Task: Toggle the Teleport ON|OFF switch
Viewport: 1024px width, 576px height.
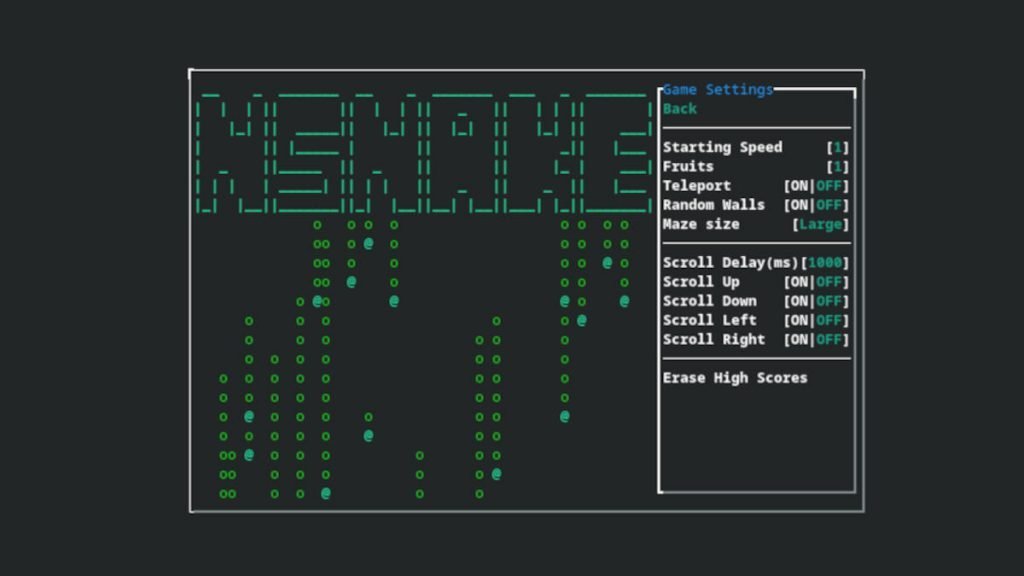Action: (x=816, y=186)
